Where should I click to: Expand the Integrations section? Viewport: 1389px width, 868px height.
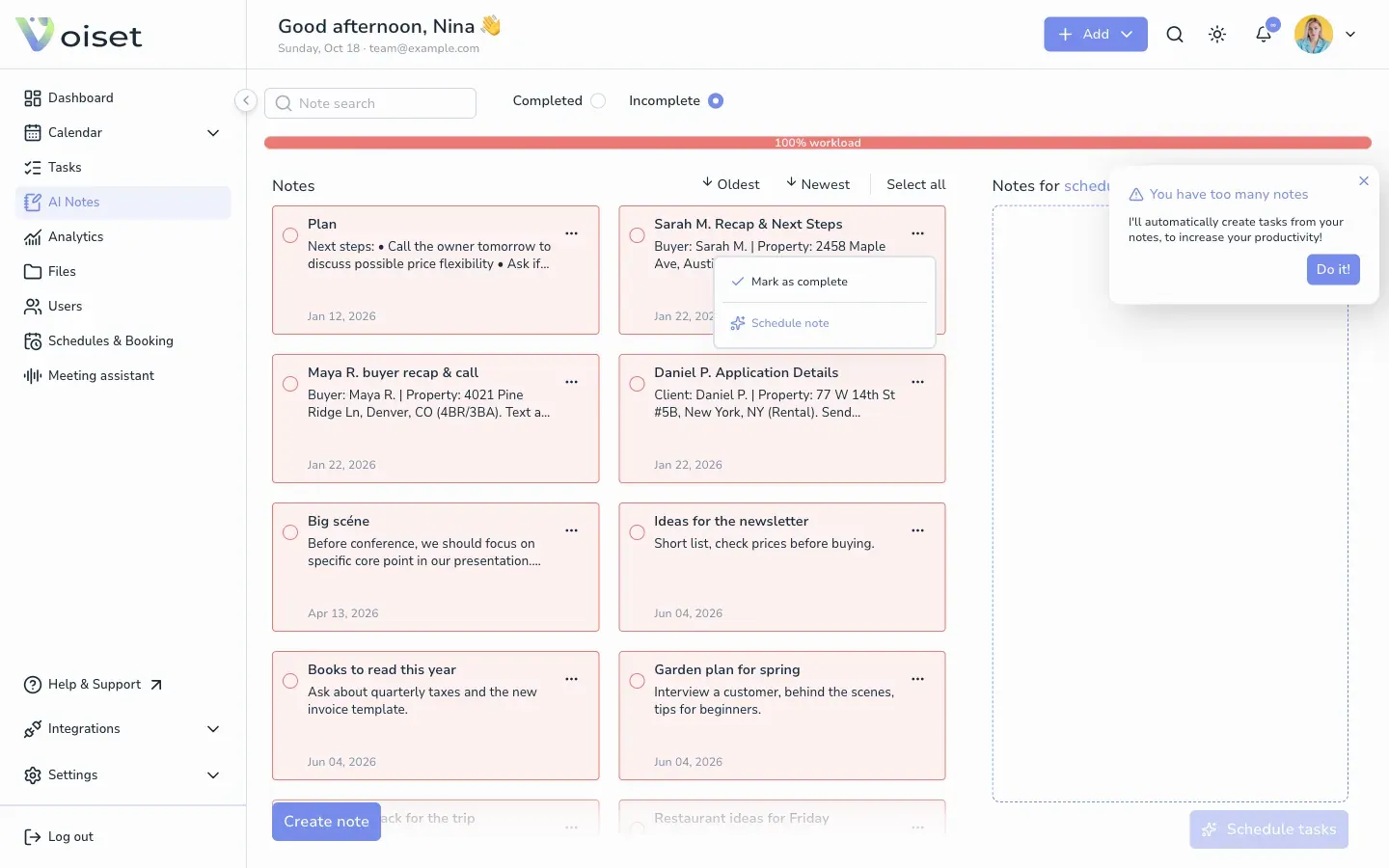123,729
